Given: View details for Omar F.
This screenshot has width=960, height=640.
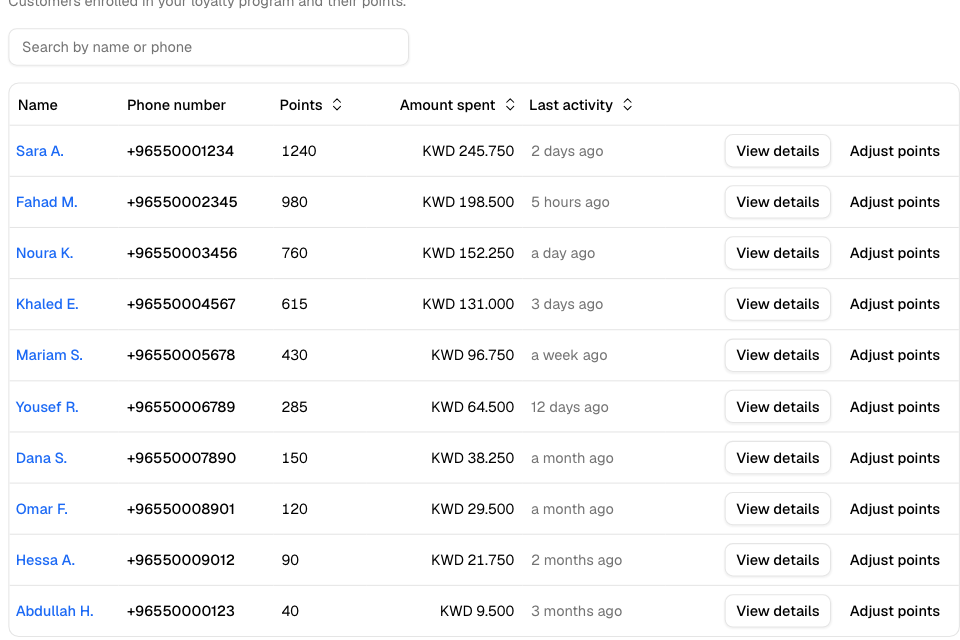Looking at the screenshot, I should pos(778,509).
